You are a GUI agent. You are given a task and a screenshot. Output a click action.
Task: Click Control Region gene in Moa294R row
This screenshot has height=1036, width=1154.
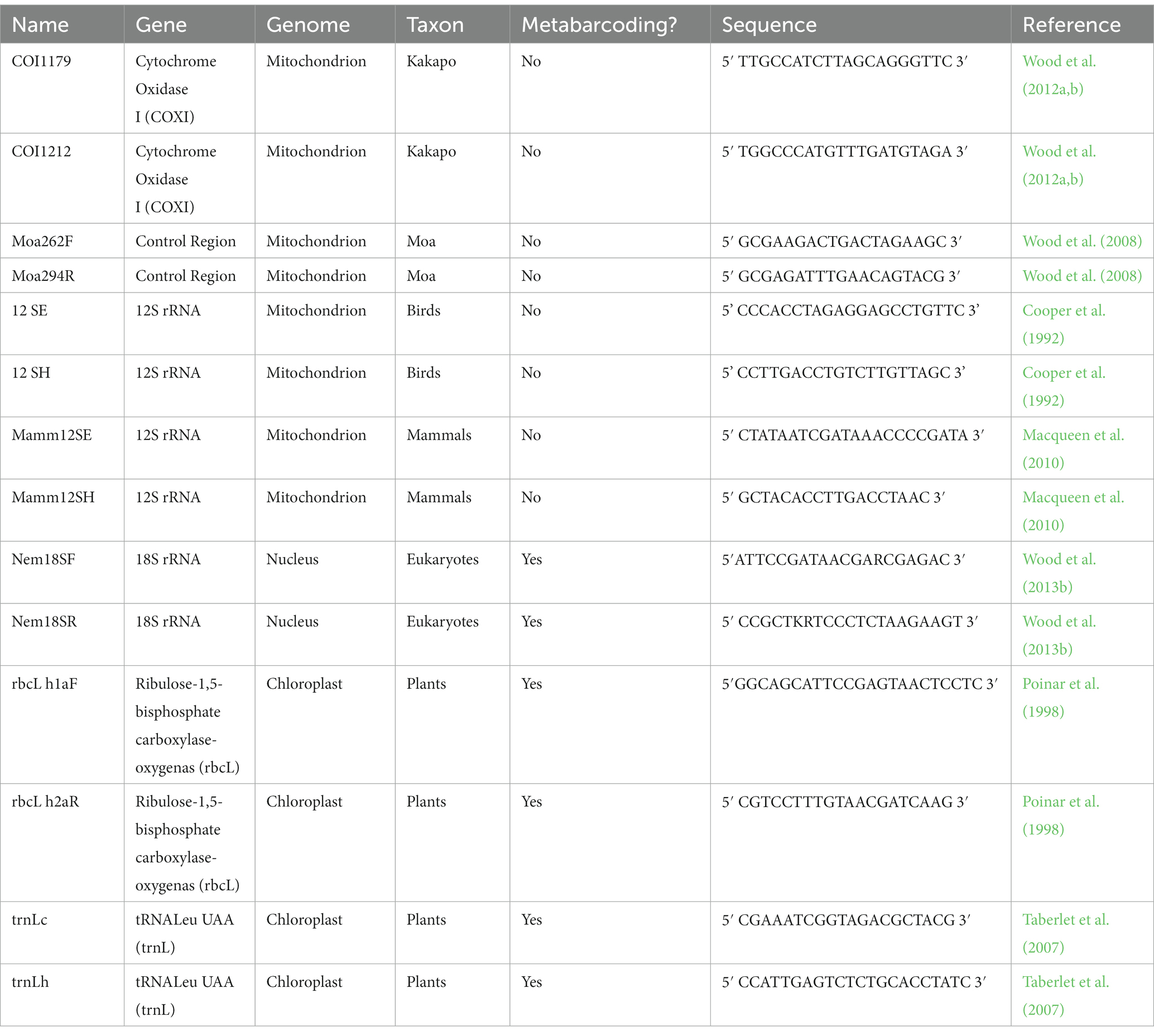click(185, 276)
